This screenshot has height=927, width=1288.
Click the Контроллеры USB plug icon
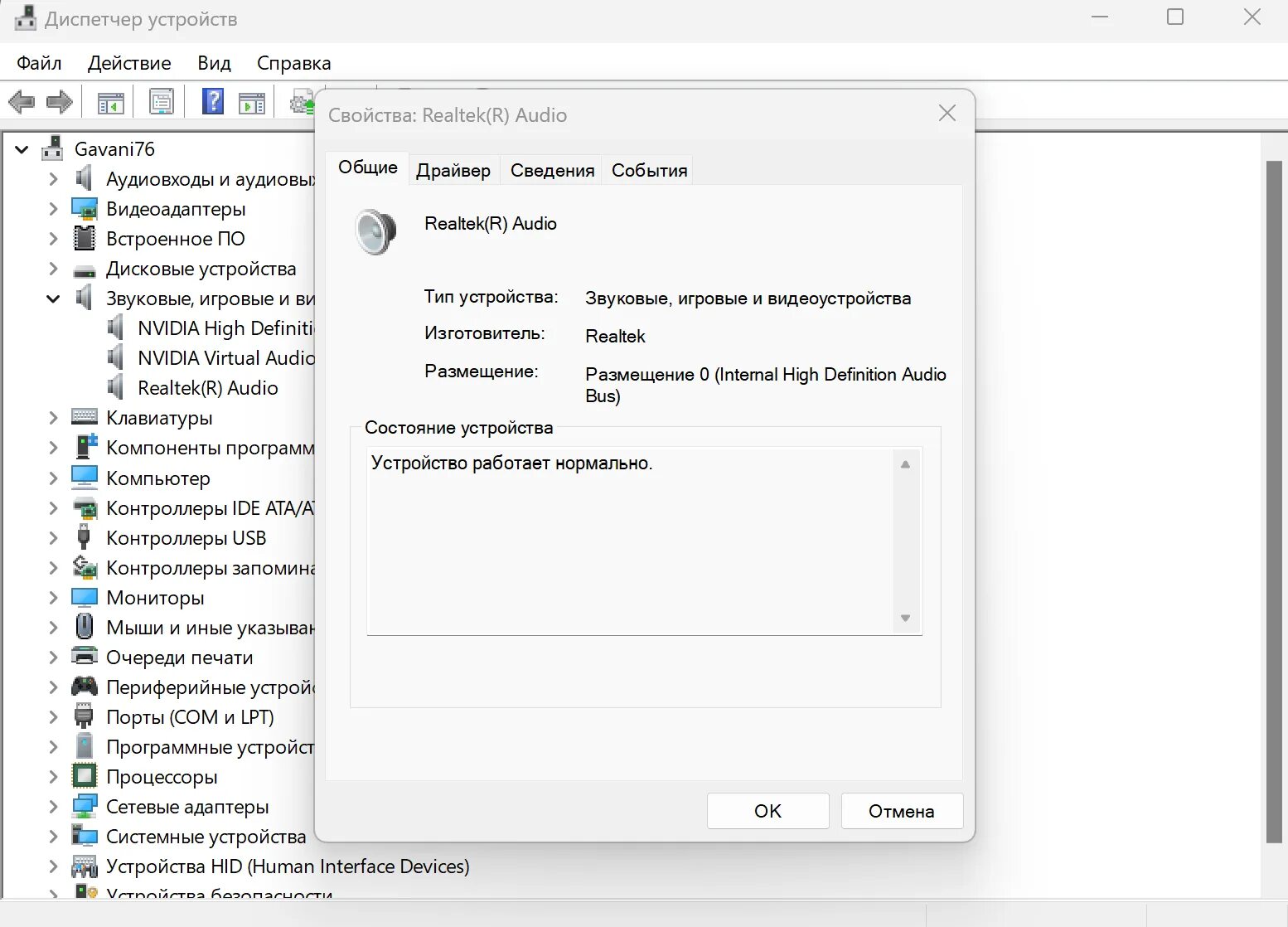84,537
